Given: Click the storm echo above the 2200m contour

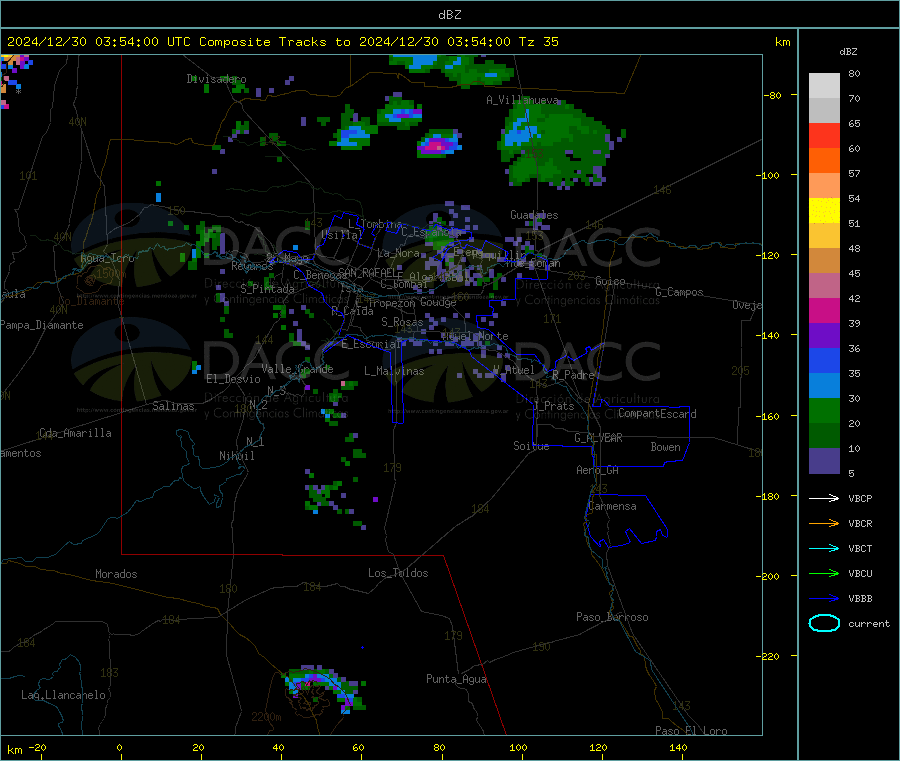Looking at the screenshot, I should tap(326, 688).
